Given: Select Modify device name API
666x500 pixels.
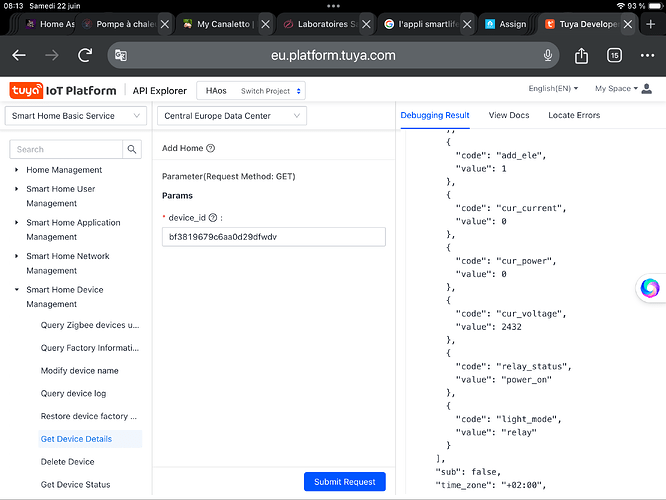Looking at the screenshot, I should click(79, 371).
